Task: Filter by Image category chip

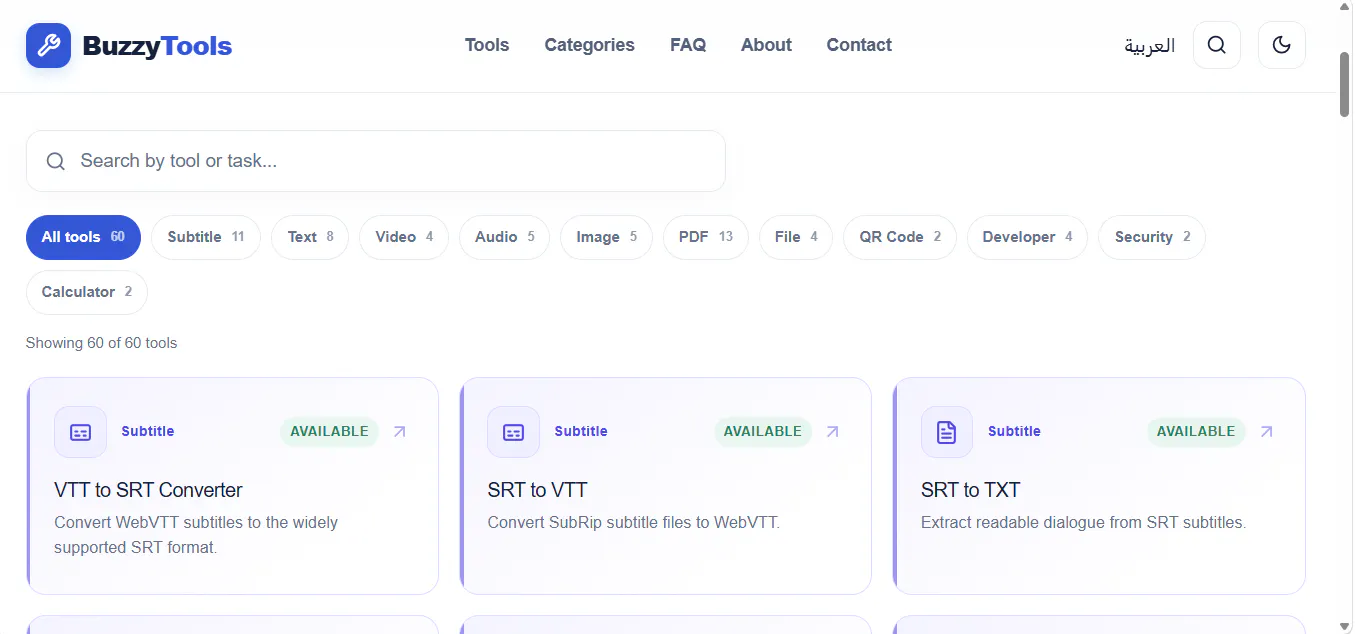Action: [606, 237]
